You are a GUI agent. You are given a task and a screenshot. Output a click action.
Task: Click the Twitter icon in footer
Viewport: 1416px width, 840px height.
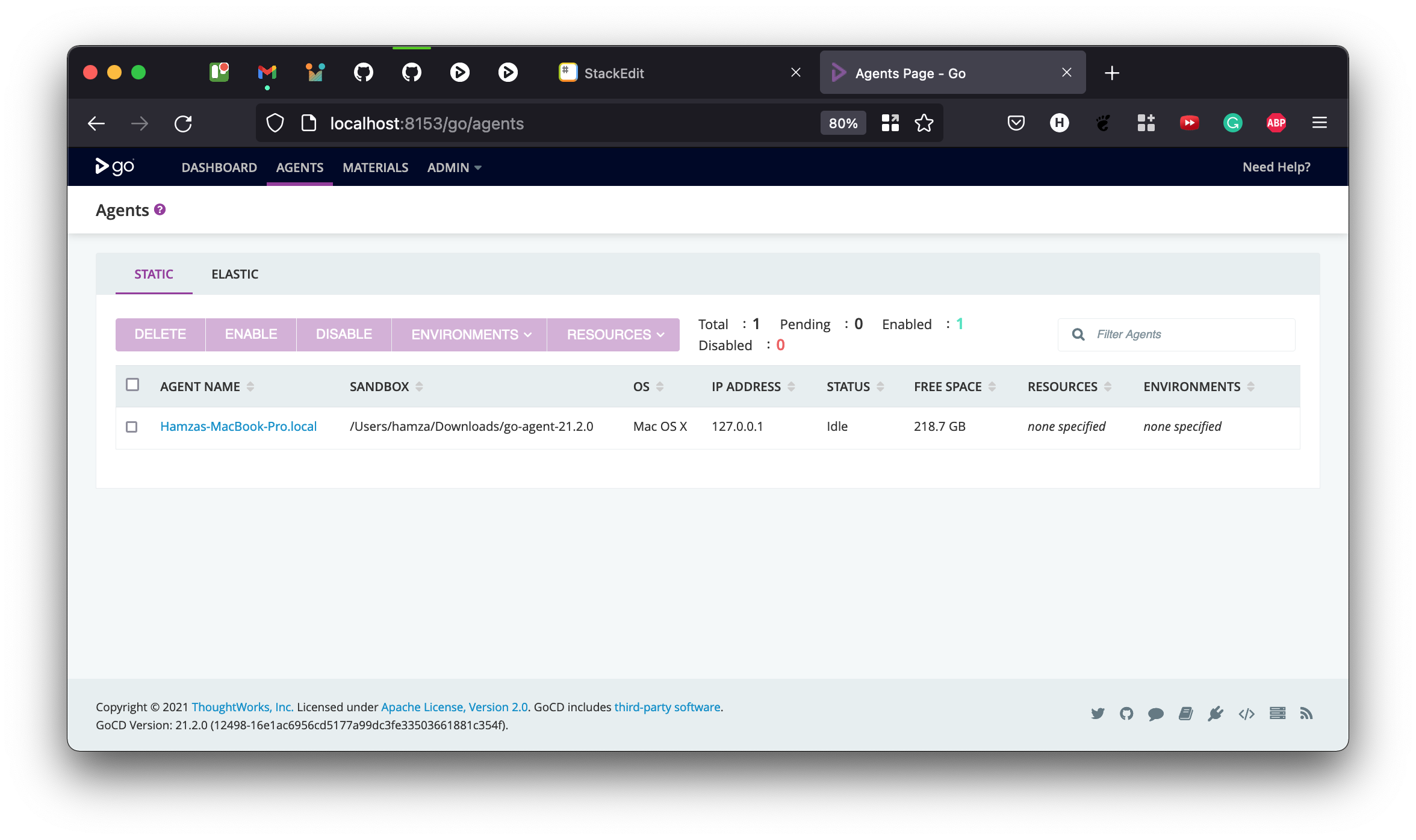click(x=1097, y=713)
